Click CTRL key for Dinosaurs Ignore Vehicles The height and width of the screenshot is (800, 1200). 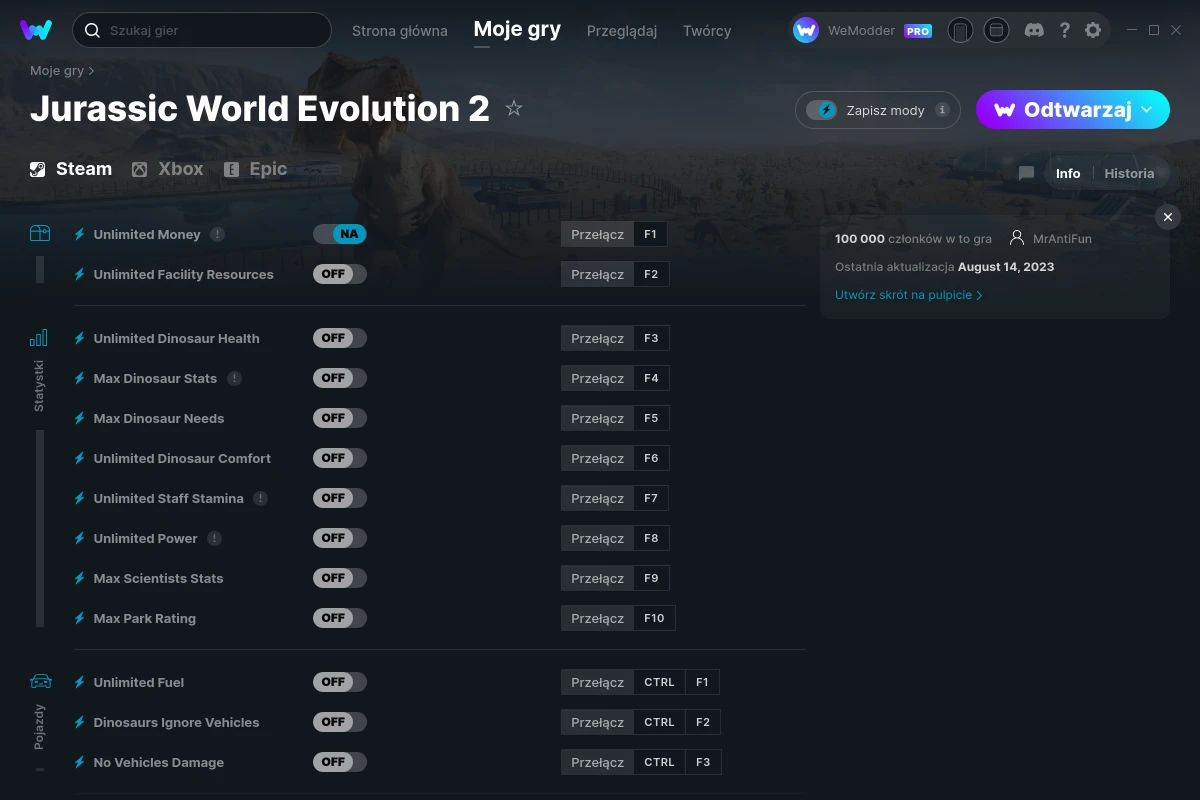(659, 722)
